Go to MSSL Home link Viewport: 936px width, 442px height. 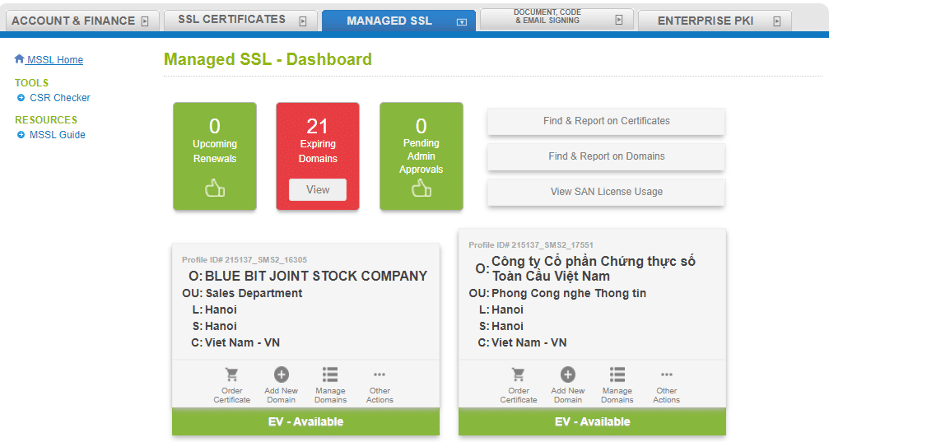pyautogui.click(x=55, y=60)
